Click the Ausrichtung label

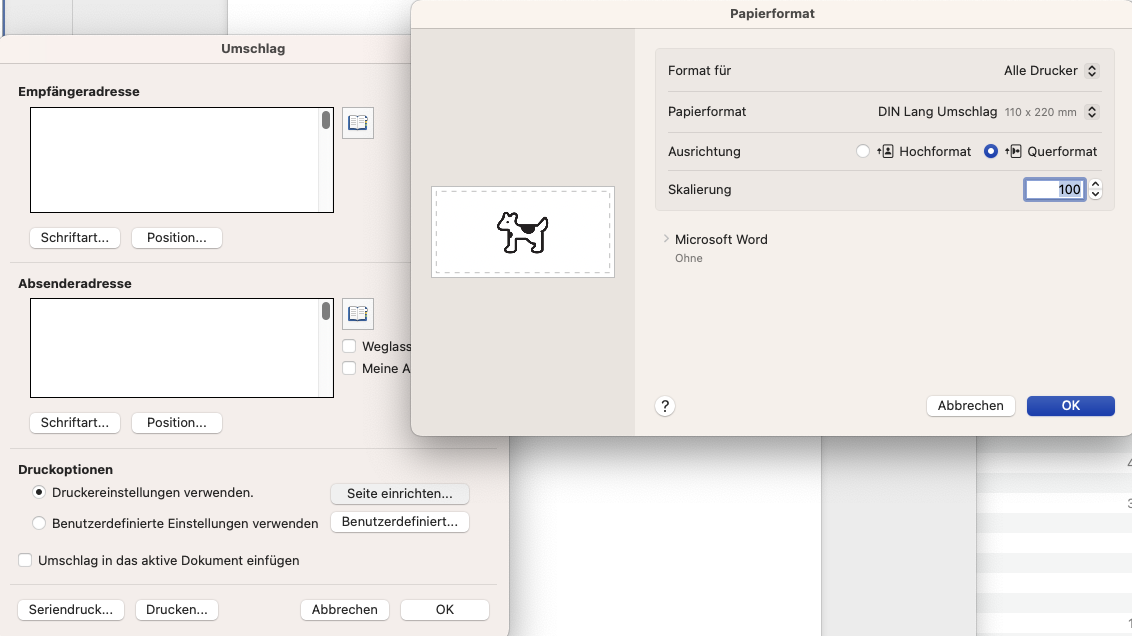point(704,152)
